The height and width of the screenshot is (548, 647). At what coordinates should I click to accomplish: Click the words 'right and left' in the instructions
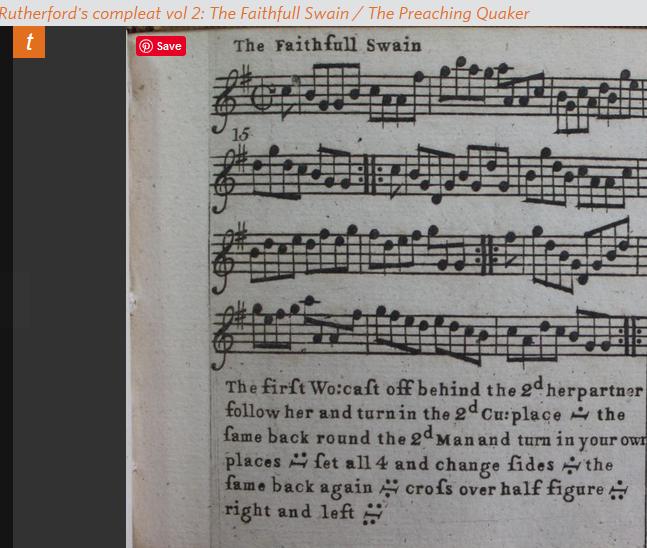tap(289, 512)
